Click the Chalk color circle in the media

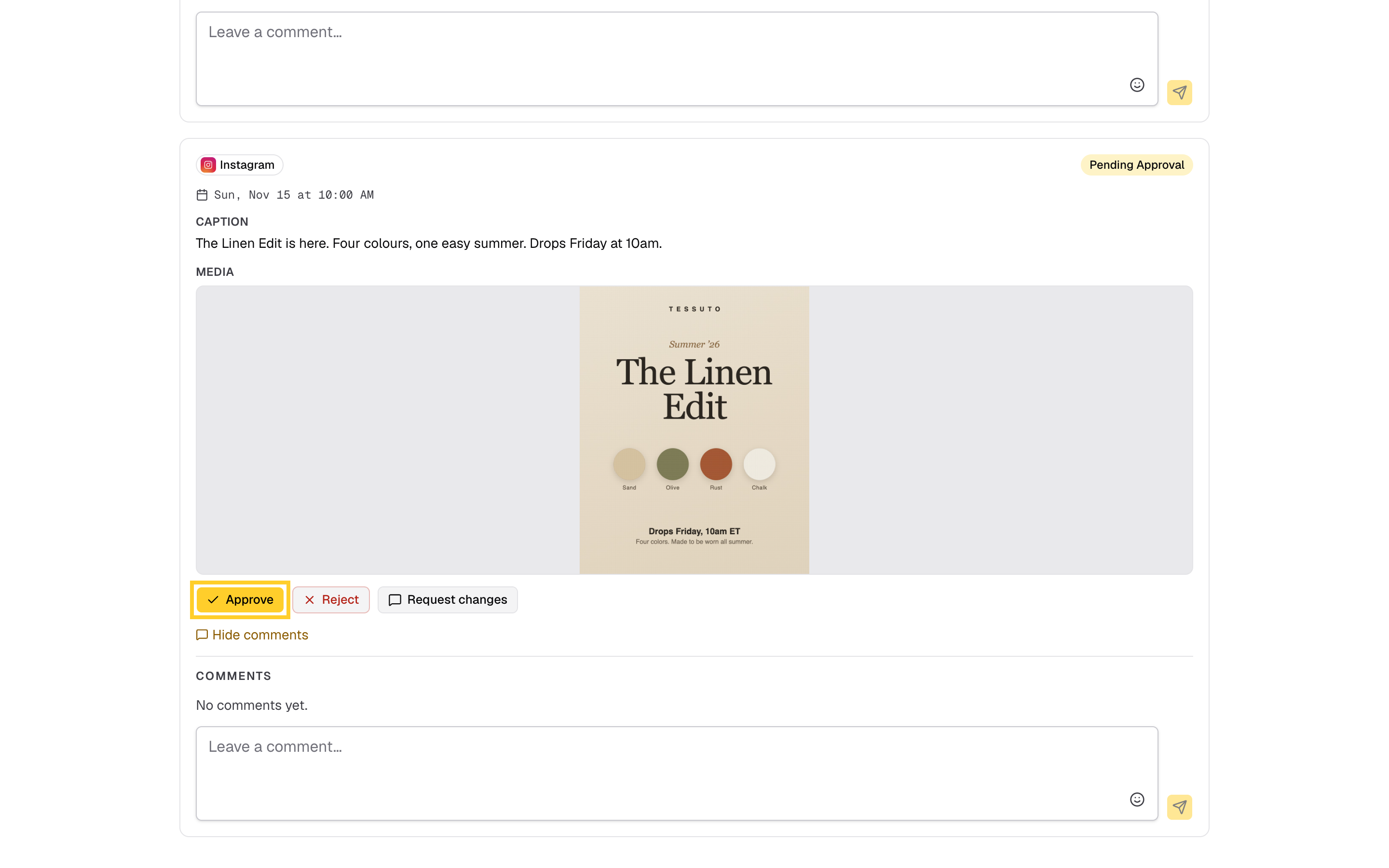click(x=759, y=464)
